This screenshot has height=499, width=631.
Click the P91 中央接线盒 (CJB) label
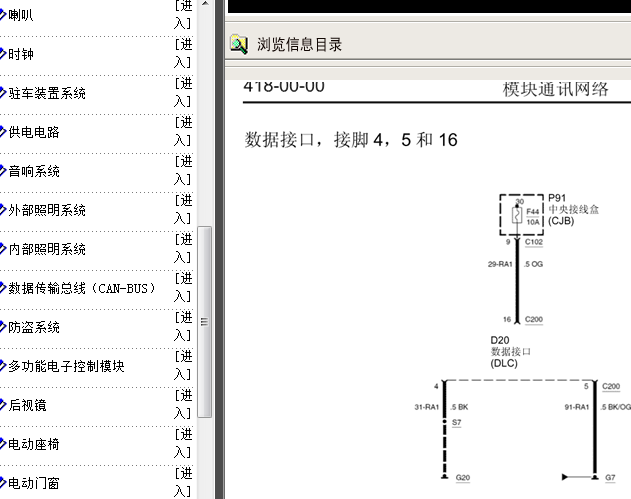(x=573, y=210)
